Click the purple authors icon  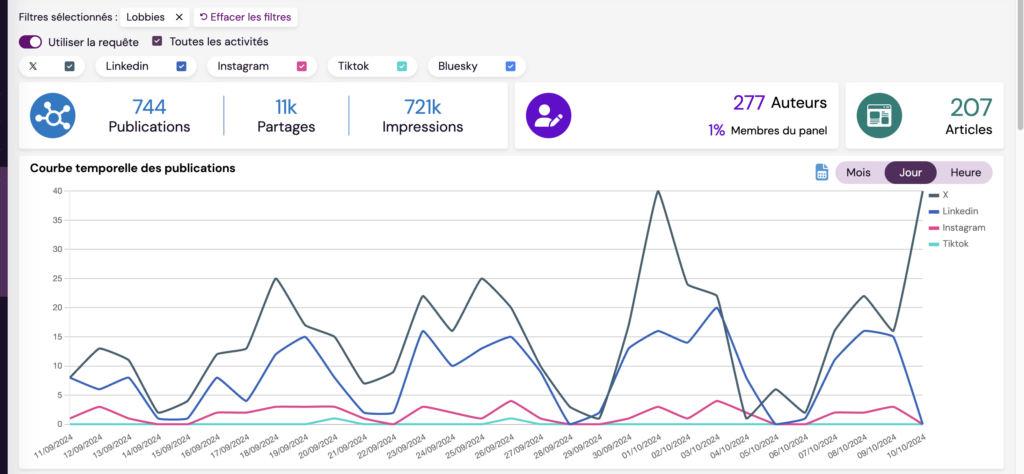point(548,115)
